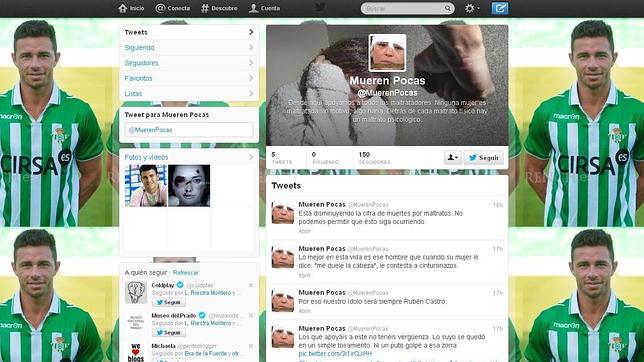Go to Inicio home in top bar
The height and width of the screenshot is (362, 644).
(x=131, y=8)
